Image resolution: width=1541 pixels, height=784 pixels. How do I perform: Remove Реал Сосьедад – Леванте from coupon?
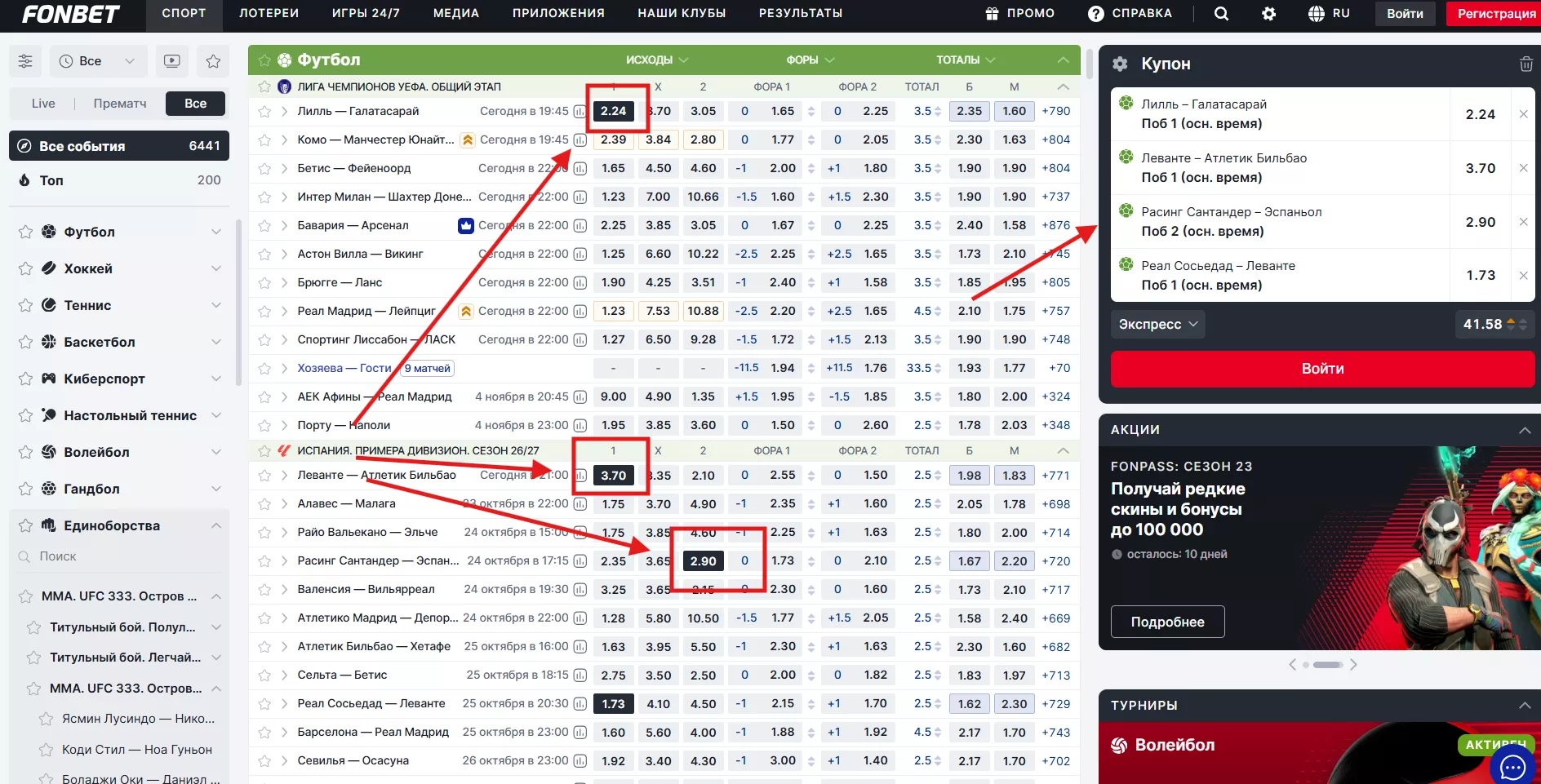pos(1523,276)
